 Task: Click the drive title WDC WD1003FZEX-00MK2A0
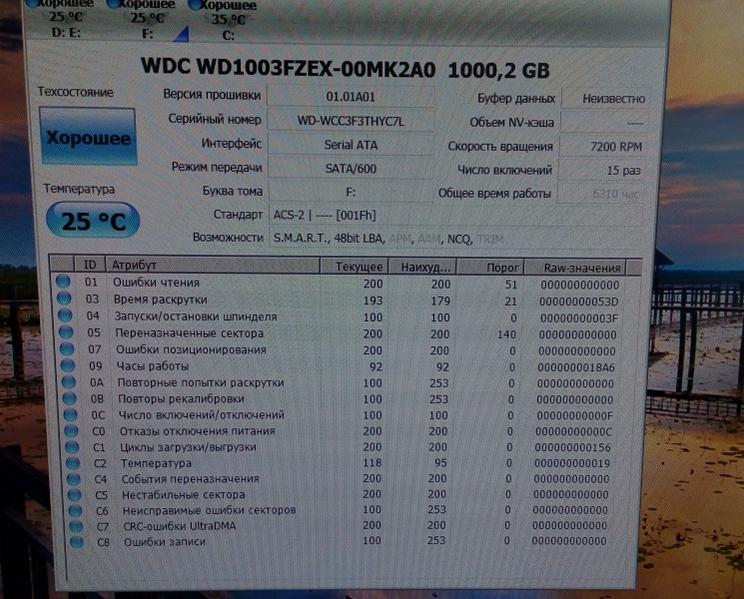[x=288, y=68]
